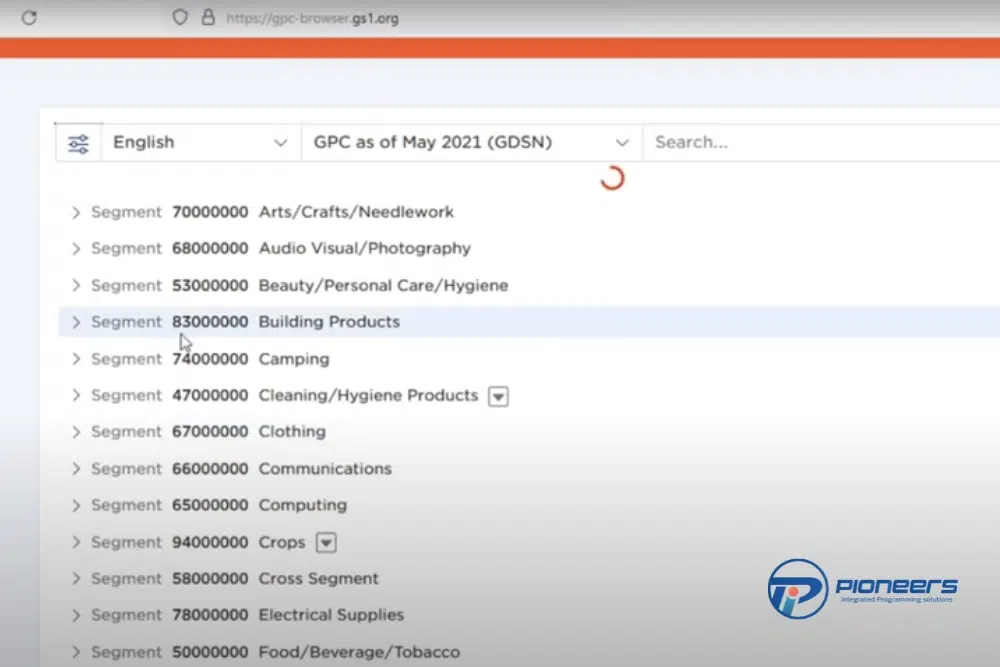Screen dimensions: 1000x667
Task: Expand the Arts/Crafts/Needlework segment
Action: point(76,212)
